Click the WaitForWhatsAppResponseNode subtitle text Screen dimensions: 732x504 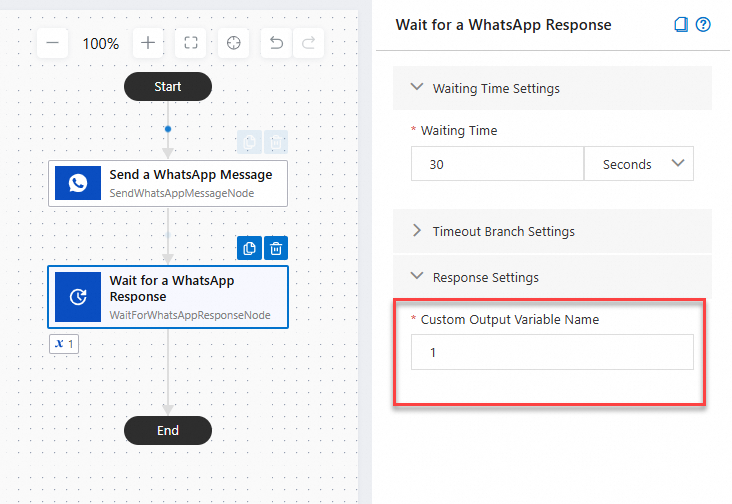pyautogui.click(x=190, y=315)
